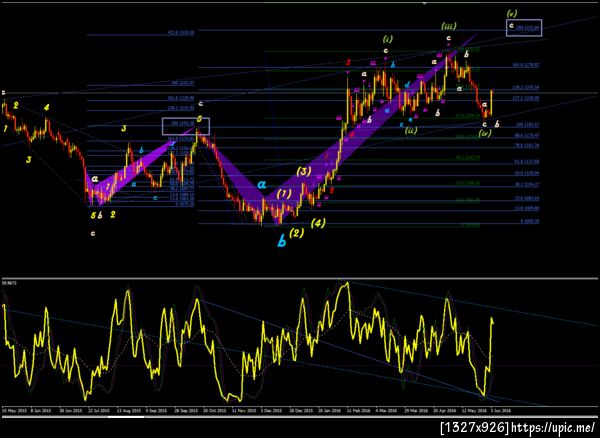This screenshot has height=438, width=600.
Task: Click the 11 Nov 2015 date label
Action: pos(242,410)
